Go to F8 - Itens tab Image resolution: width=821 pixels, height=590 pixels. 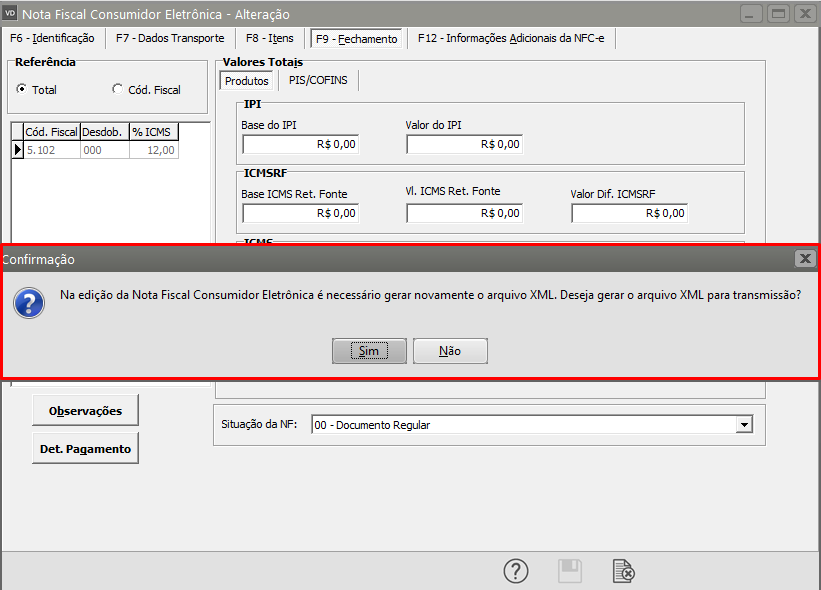(x=270, y=38)
